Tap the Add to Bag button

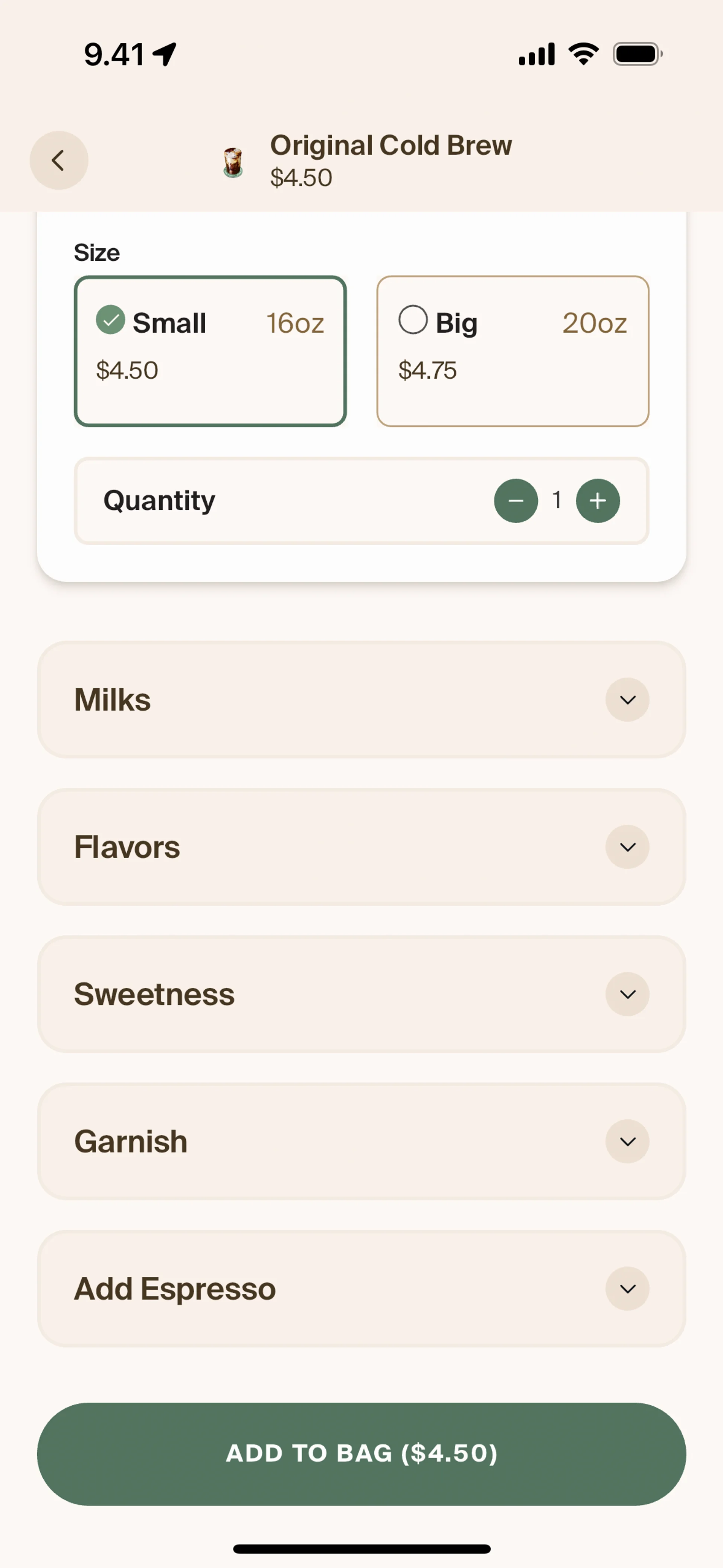coord(361,1453)
